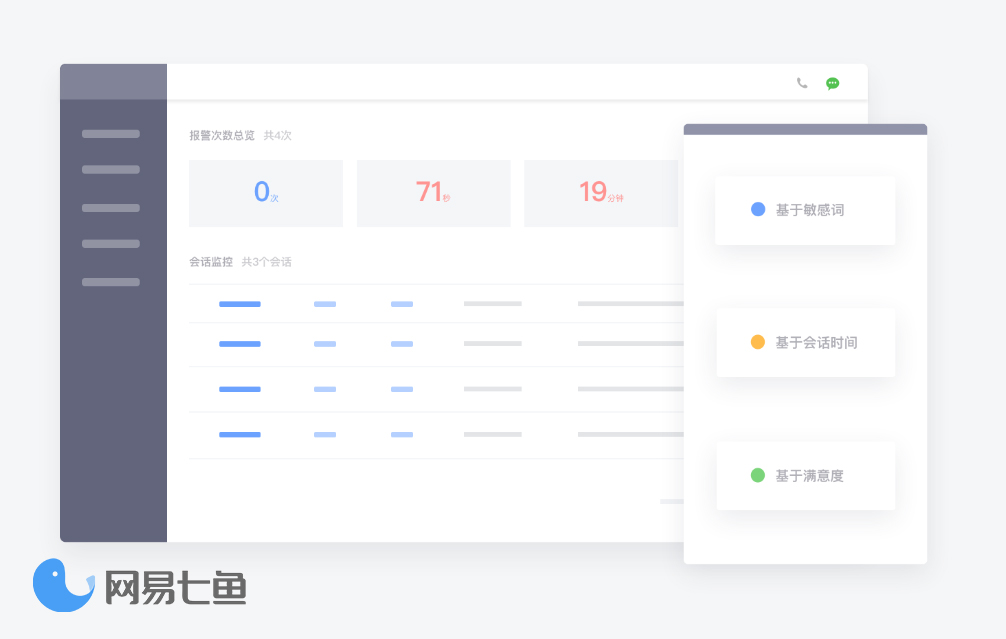Open the green chat bubble icon
This screenshot has width=1006, height=639.
pyautogui.click(x=832, y=83)
